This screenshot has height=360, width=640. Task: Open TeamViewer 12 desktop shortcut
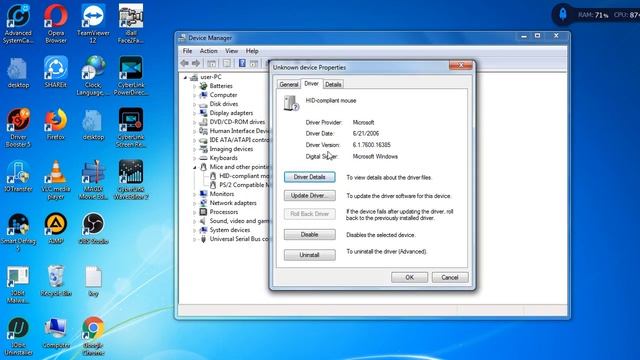[x=93, y=24]
